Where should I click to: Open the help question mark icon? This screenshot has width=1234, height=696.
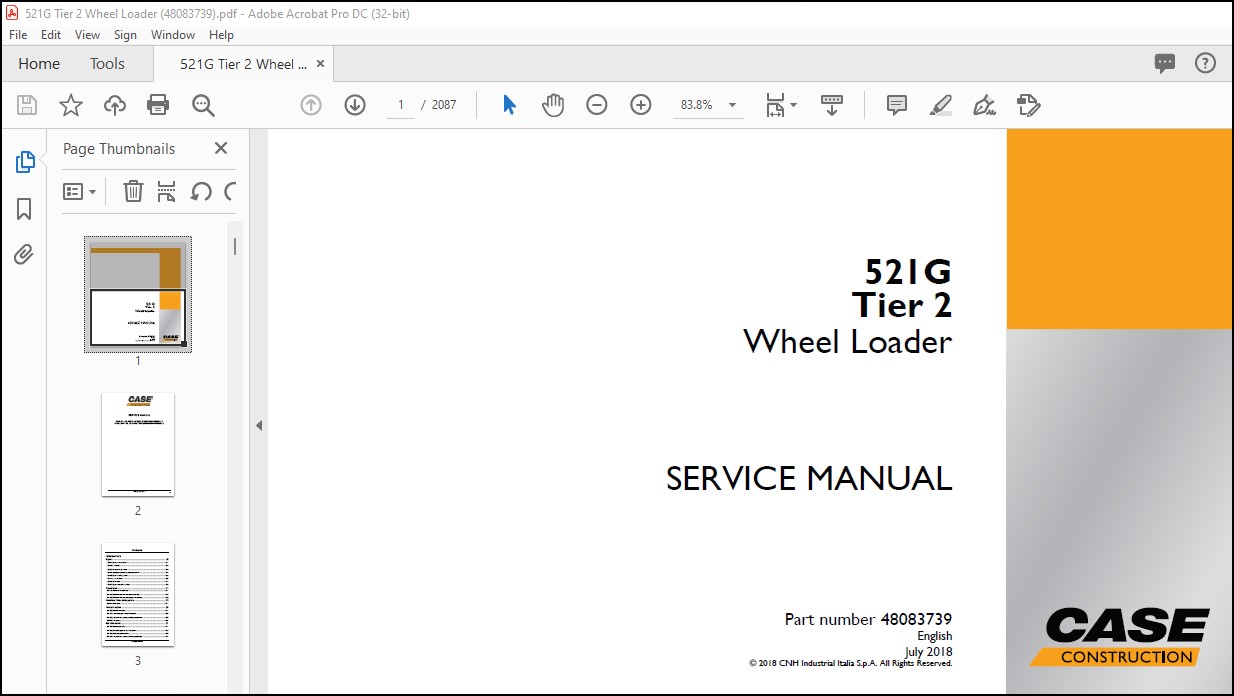tap(1206, 63)
